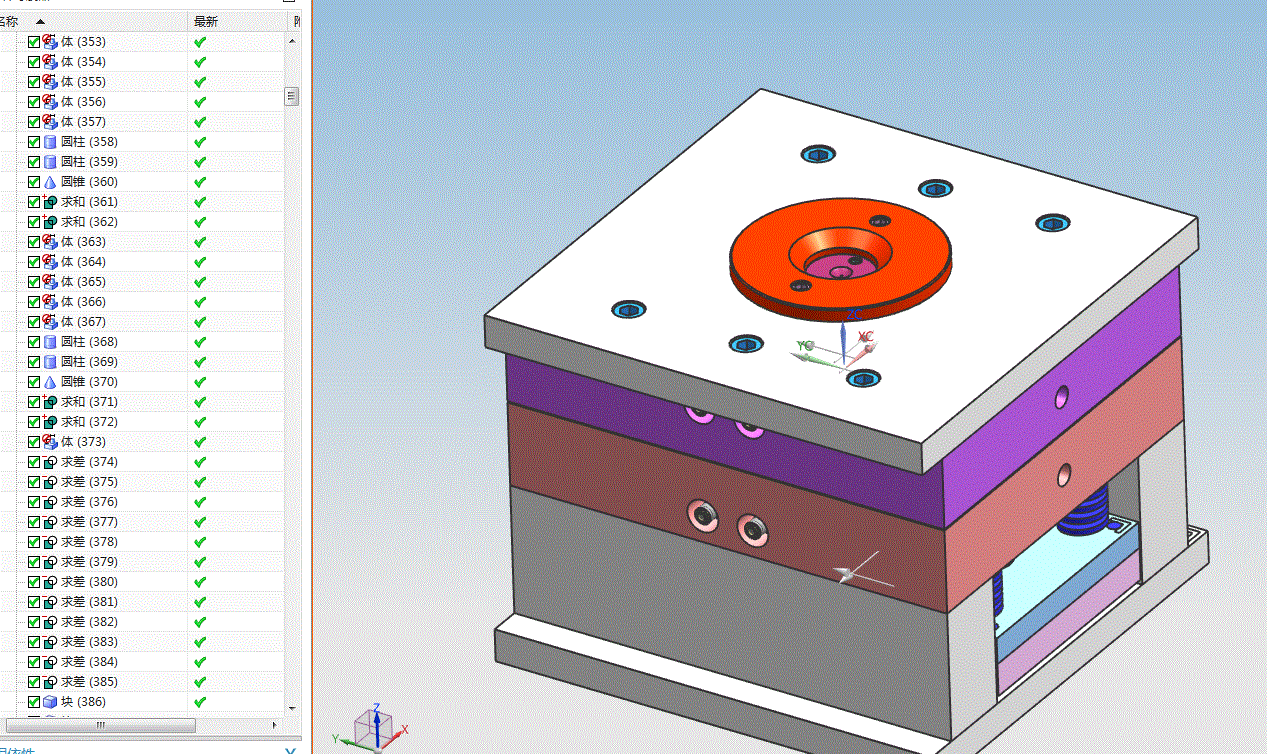This screenshot has width=1267, height=754.
Task: Select the row labeled 体 (354)
Action: (143, 61)
